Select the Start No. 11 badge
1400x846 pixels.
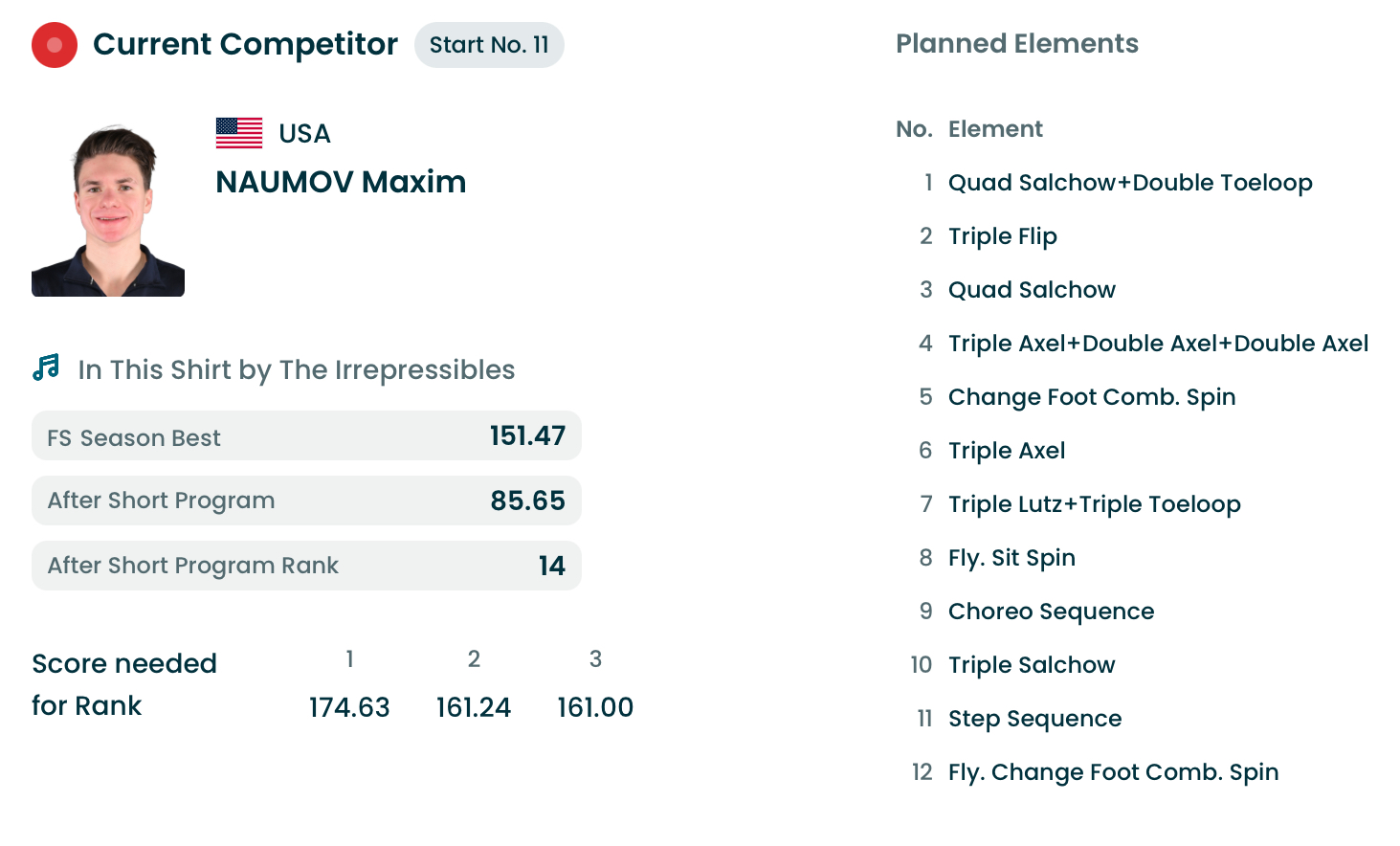coord(489,45)
